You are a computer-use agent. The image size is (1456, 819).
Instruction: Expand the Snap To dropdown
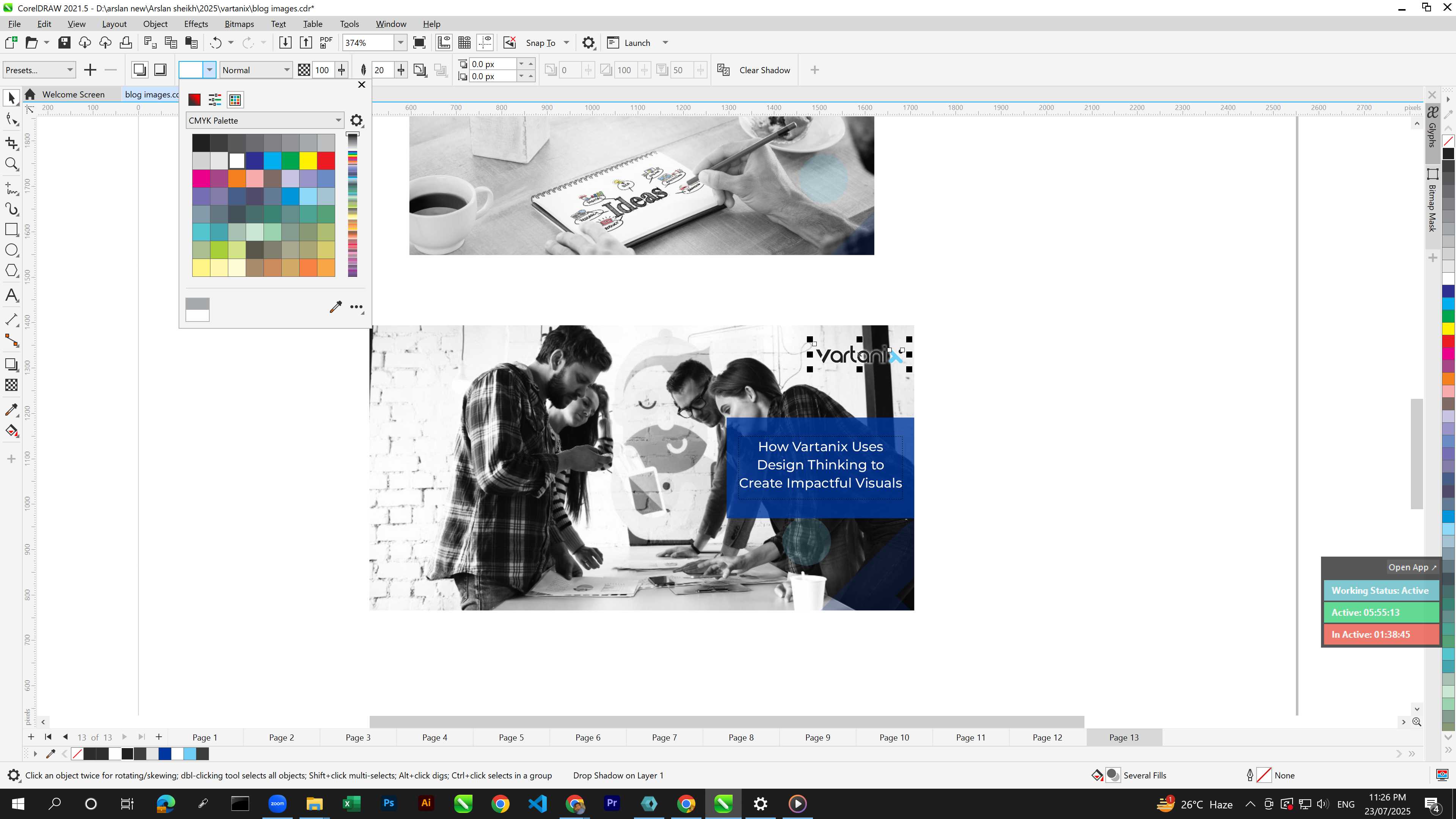pyautogui.click(x=566, y=42)
